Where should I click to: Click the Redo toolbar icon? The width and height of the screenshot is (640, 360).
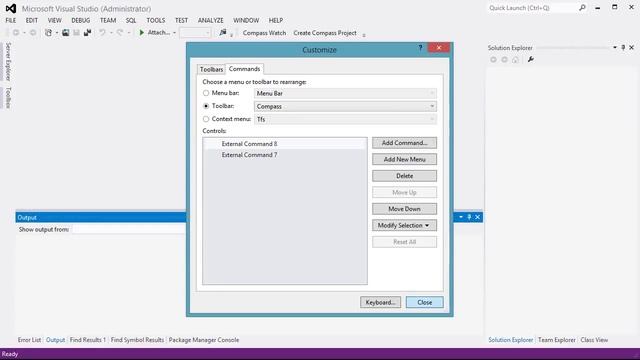pos(120,33)
